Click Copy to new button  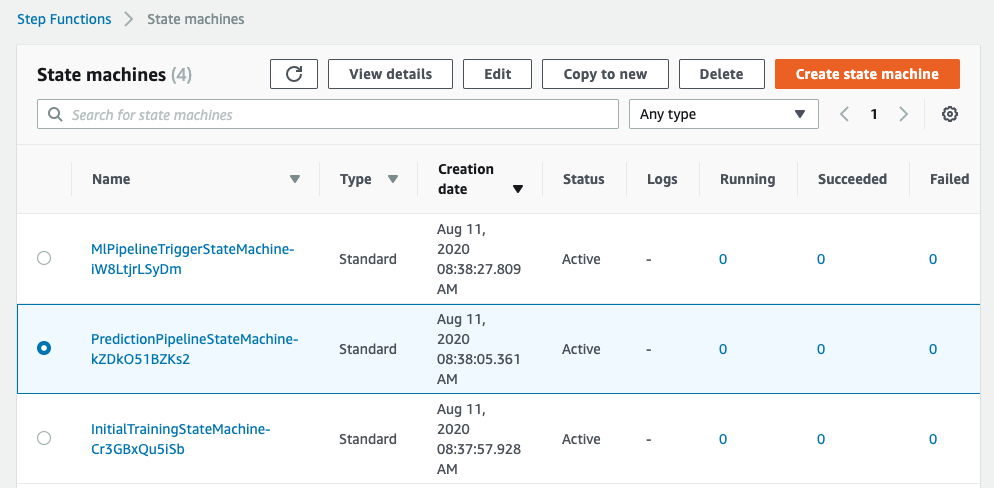click(x=605, y=74)
